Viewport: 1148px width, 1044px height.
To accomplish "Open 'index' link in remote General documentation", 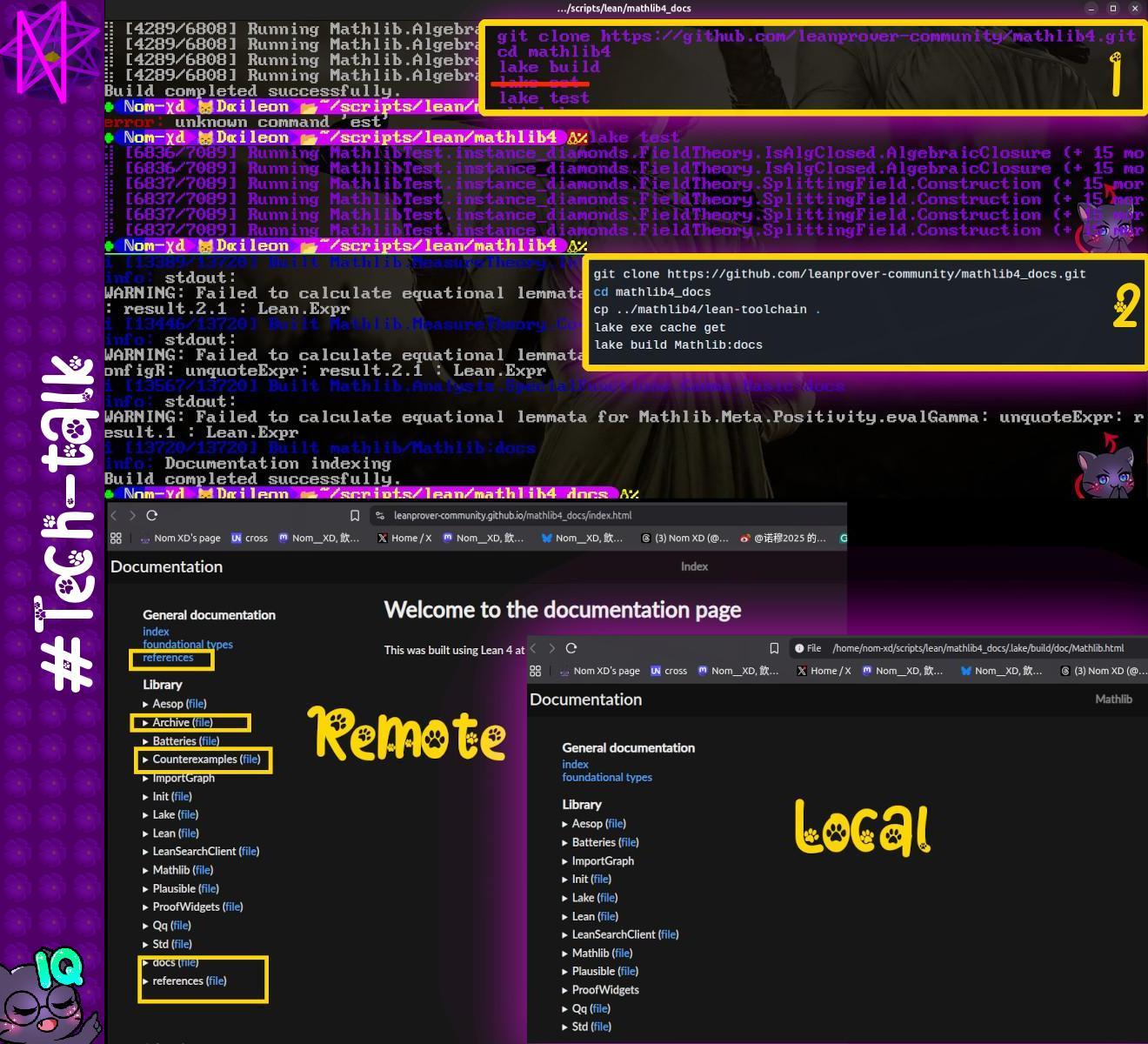I will coord(156,632).
